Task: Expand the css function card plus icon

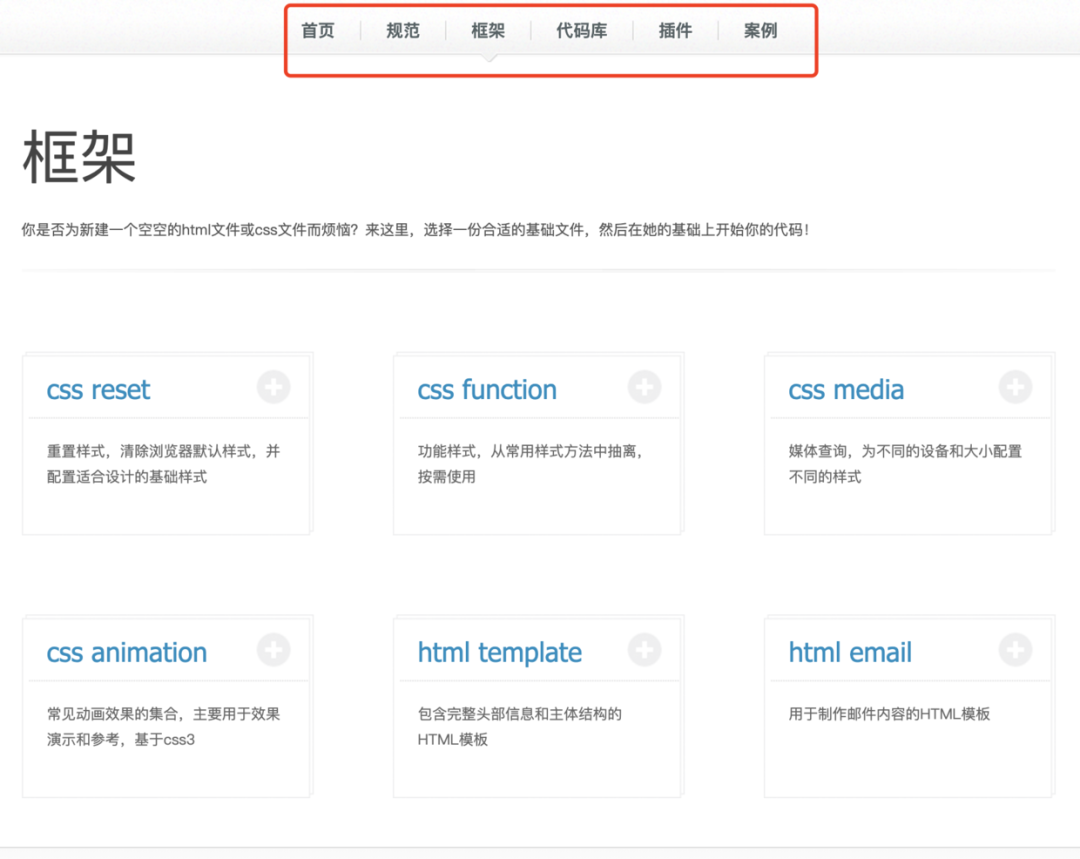Action: click(644, 387)
